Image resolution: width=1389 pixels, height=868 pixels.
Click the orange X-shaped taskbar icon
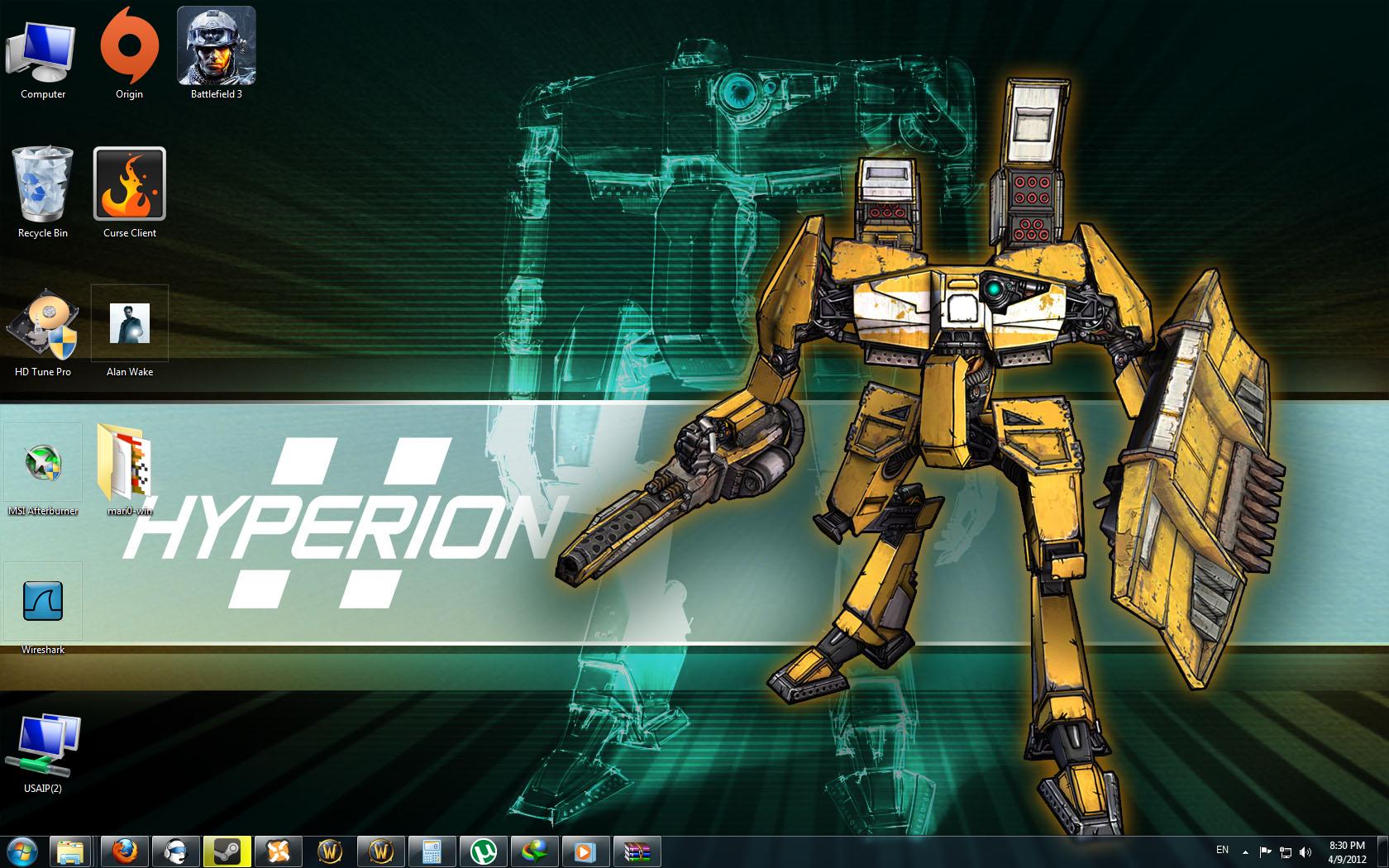278,851
